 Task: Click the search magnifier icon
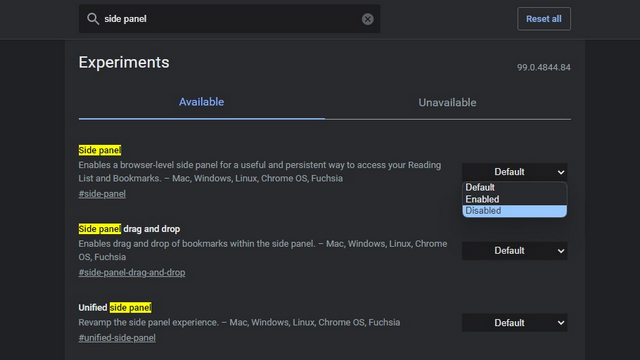click(x=93, y=19)
